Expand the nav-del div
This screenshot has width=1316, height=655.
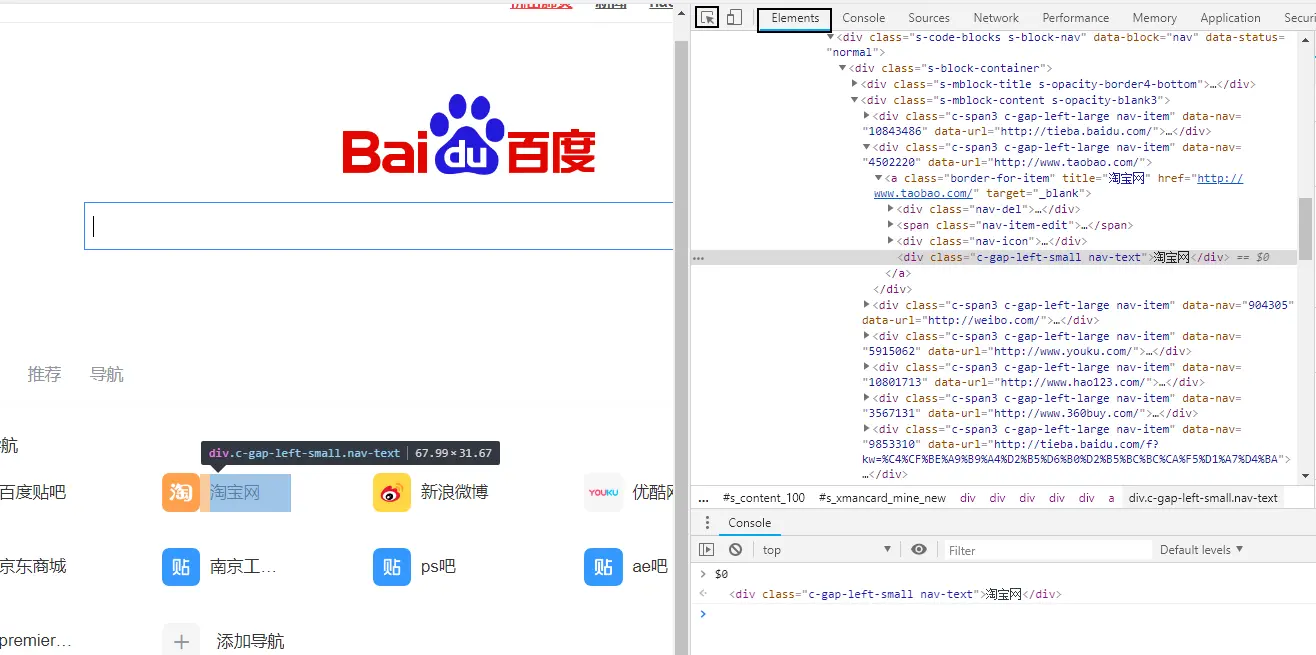pyautogui.click(x=891, y=209)
